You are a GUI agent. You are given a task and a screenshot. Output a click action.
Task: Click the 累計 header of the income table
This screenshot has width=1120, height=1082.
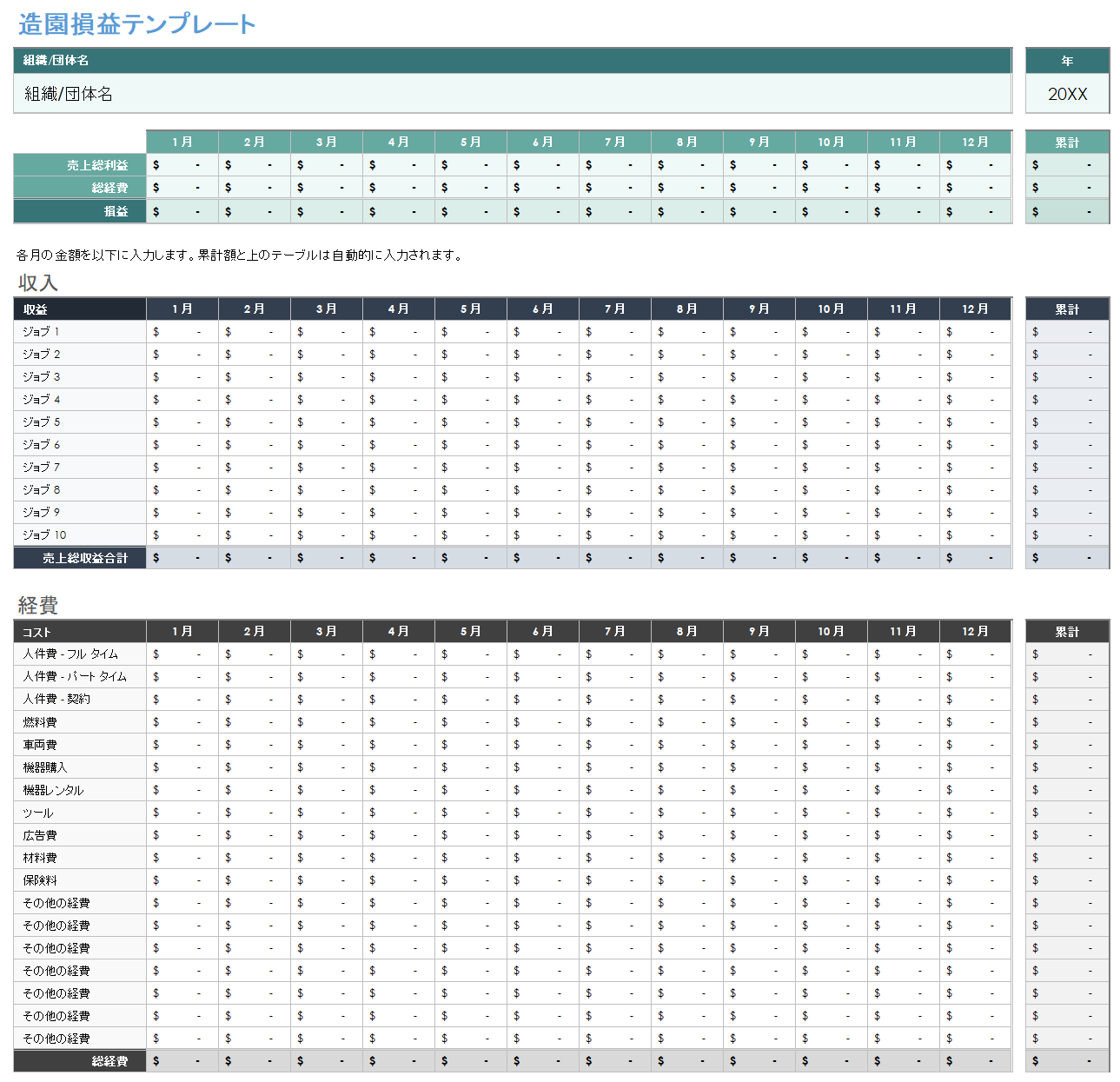click(x=1067, y=309)
